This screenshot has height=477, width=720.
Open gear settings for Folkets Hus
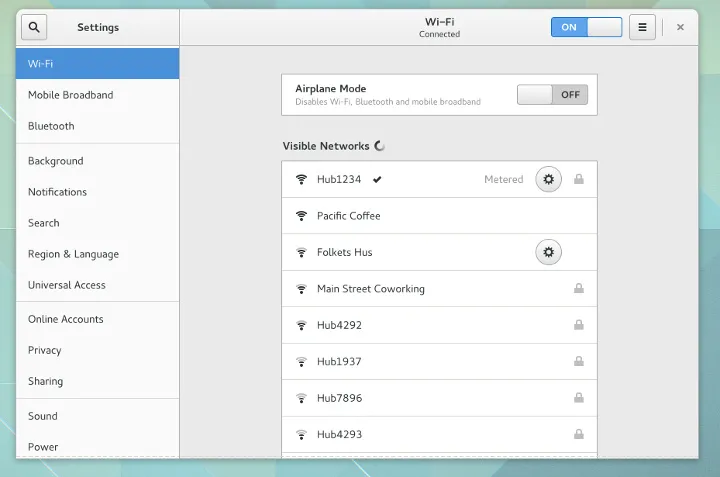tap(548, 252)
